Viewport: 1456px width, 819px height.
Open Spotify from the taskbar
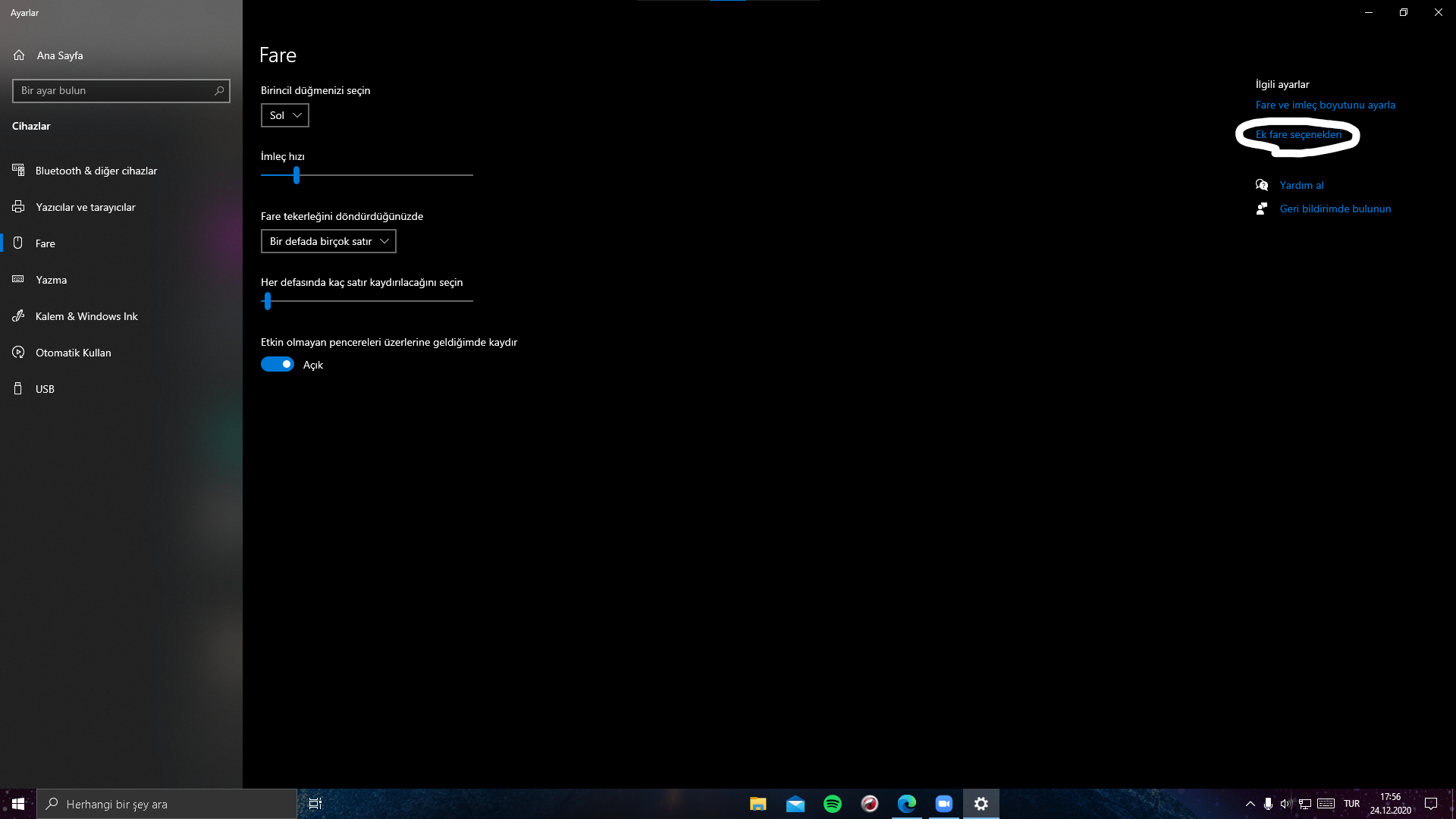pyautogui.click(x=832, y=804)
